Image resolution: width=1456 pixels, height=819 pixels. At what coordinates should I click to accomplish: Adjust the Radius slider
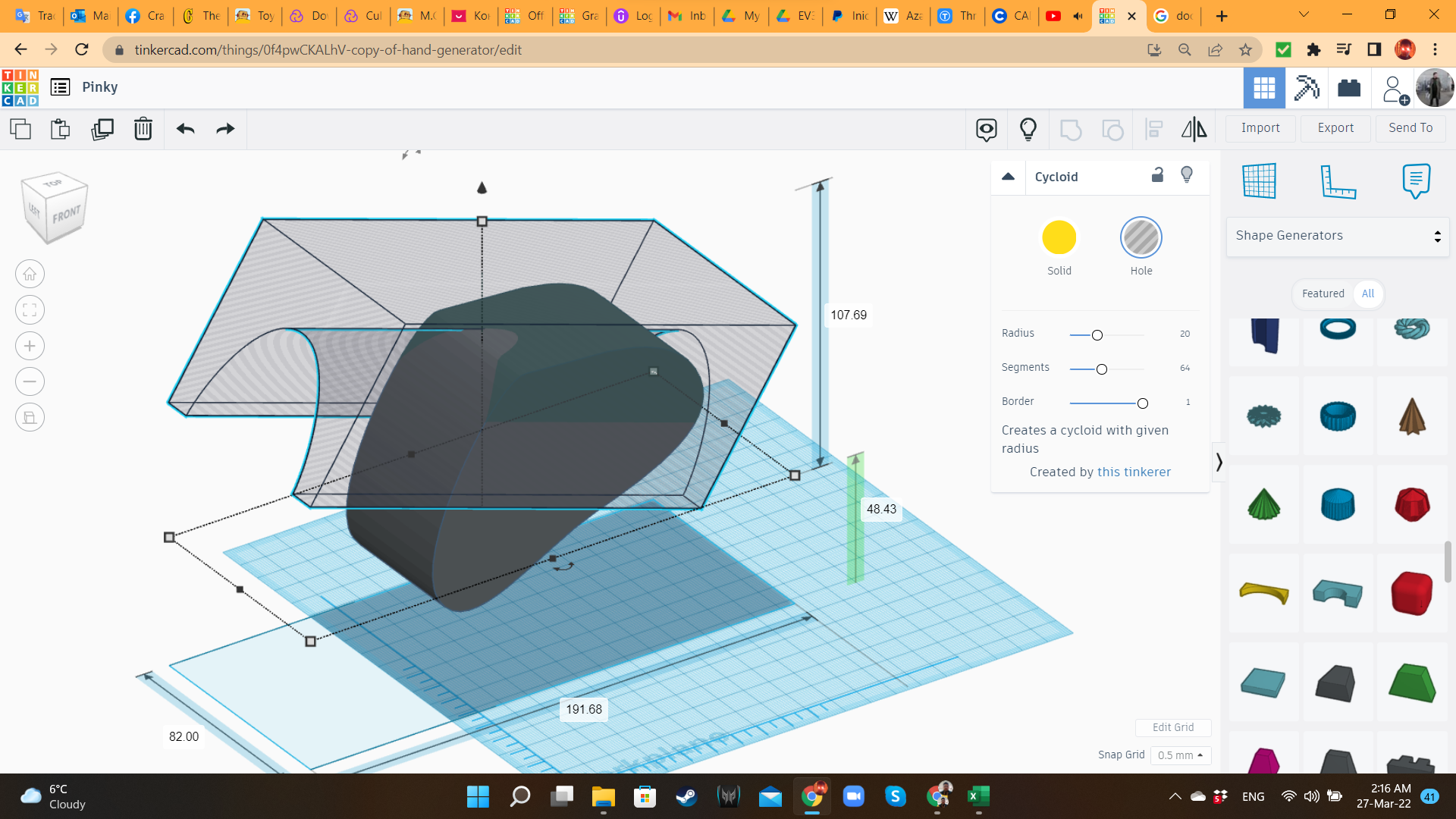coord(1097,335)
